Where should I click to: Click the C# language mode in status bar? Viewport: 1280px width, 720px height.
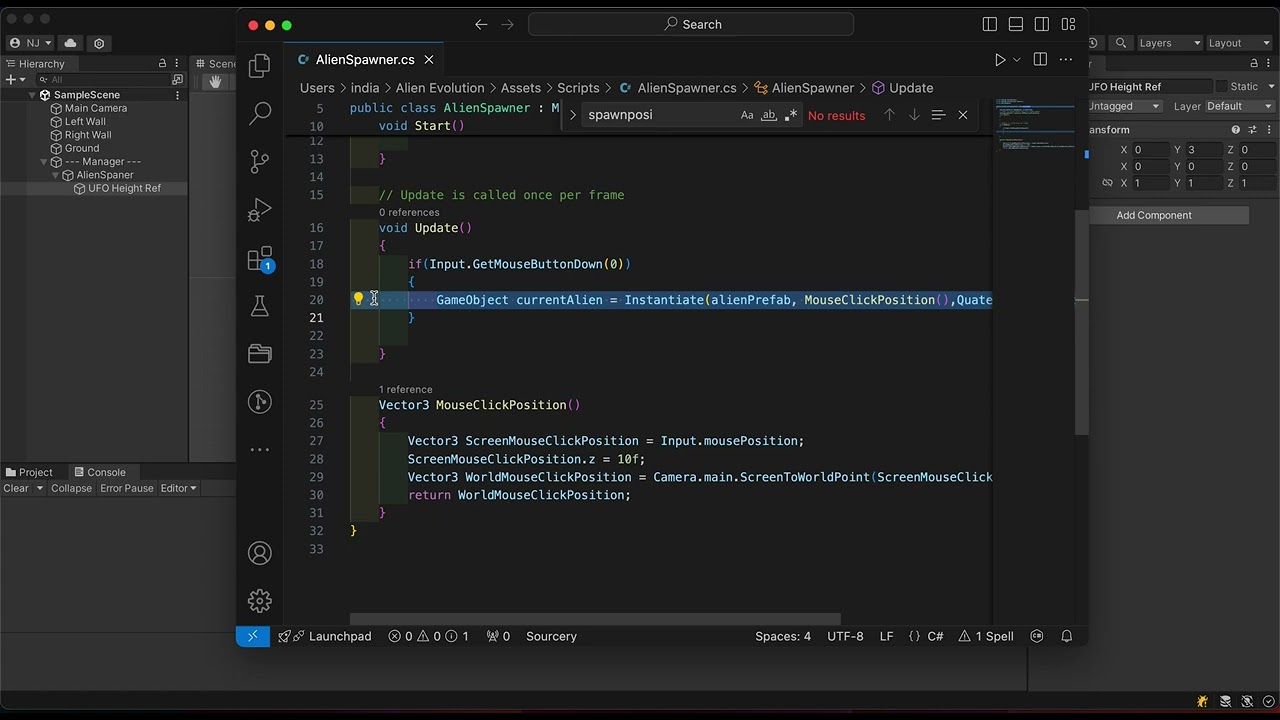(936, 636)
